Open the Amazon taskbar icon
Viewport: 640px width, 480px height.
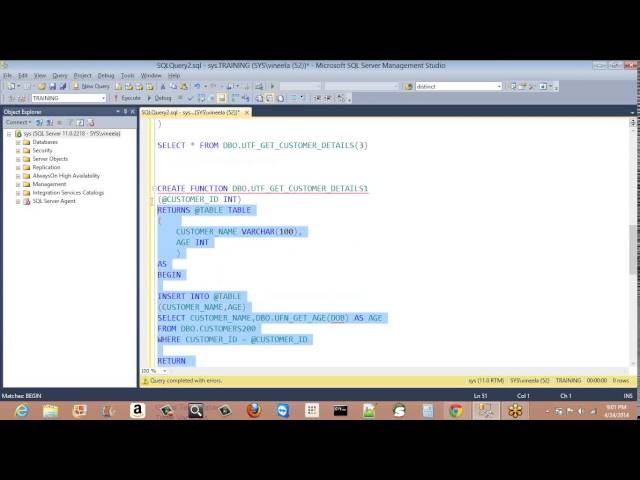(x=138, y=411)
